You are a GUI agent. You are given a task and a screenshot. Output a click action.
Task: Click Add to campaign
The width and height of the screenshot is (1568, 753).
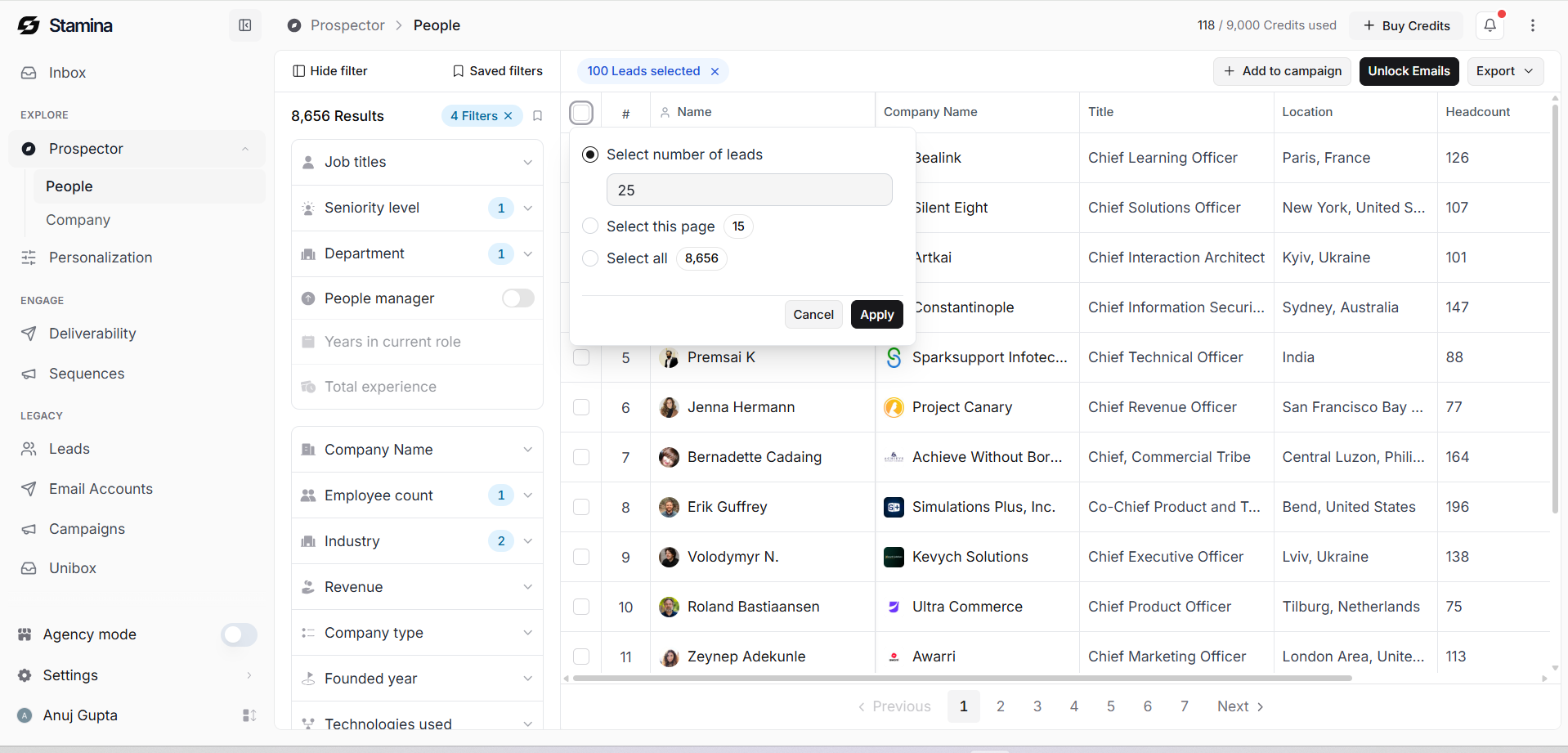pos(1283,71)
